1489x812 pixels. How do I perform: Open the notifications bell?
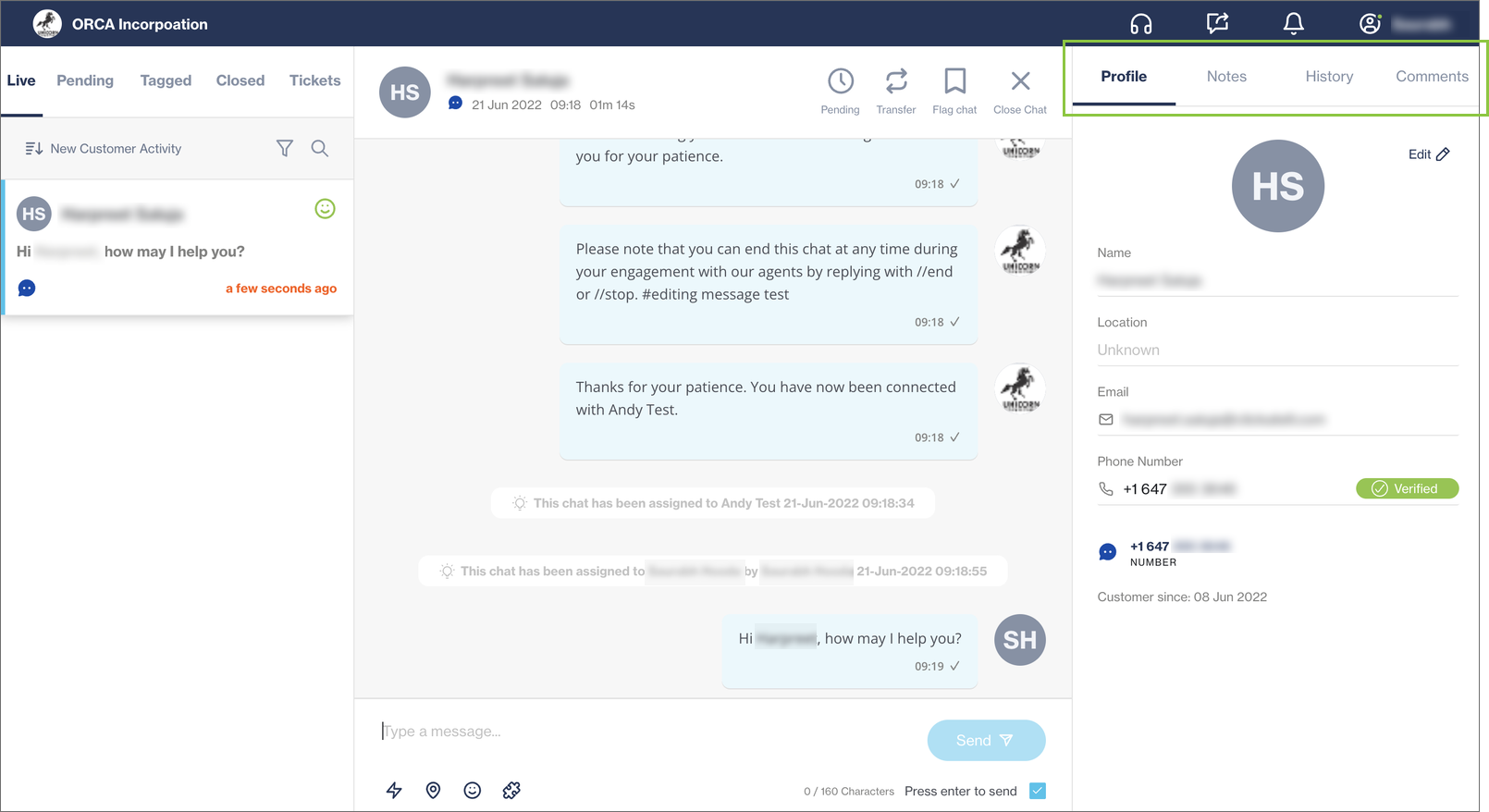click(1293, 24)
